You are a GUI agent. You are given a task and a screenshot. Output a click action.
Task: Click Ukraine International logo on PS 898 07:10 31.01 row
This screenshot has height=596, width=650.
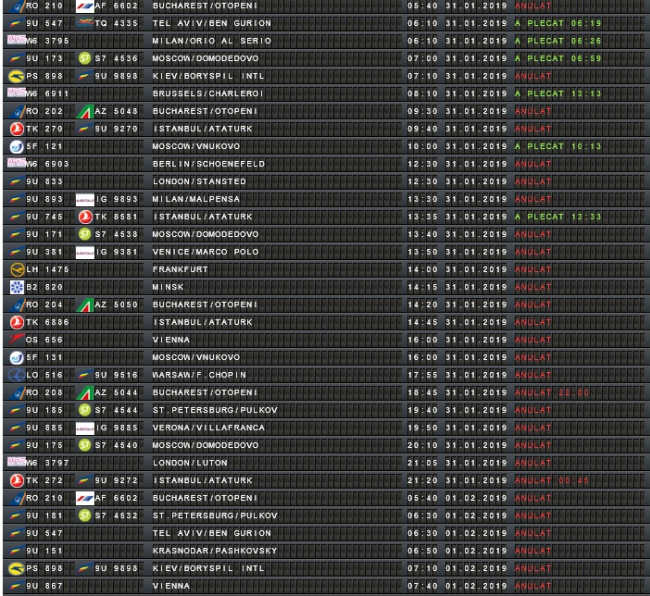pos(16,76)
